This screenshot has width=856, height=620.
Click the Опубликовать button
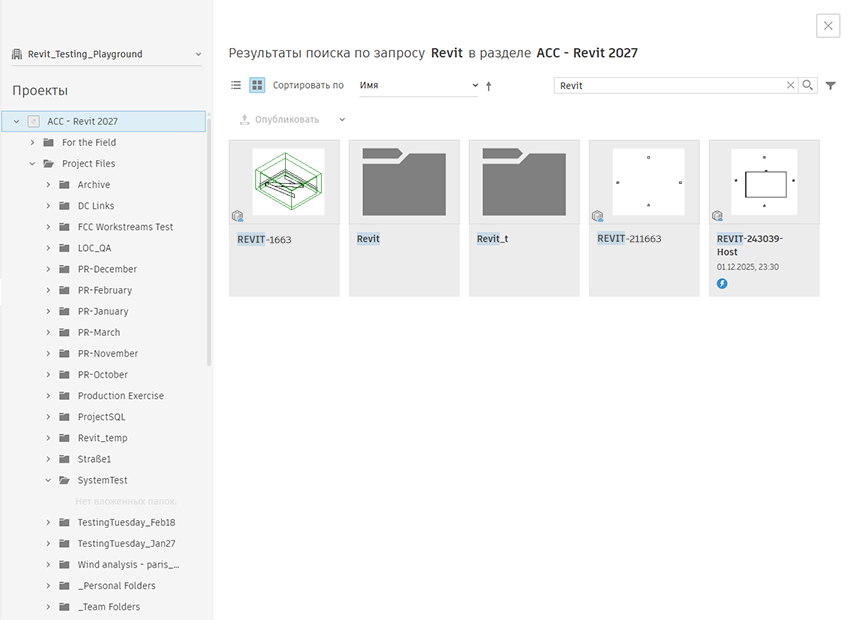(280, 120)
